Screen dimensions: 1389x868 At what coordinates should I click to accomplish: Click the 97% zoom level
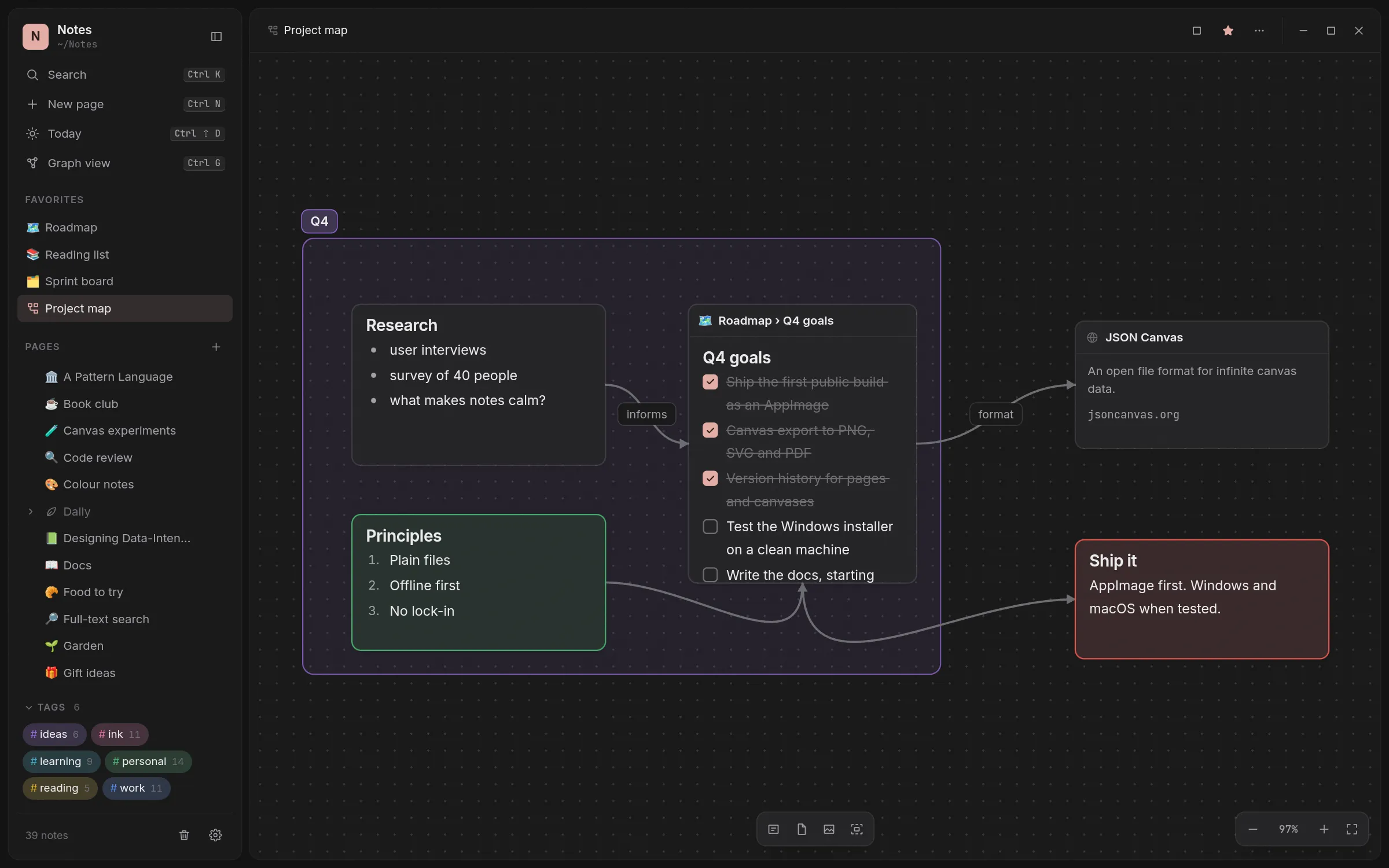coord(1288,829)
